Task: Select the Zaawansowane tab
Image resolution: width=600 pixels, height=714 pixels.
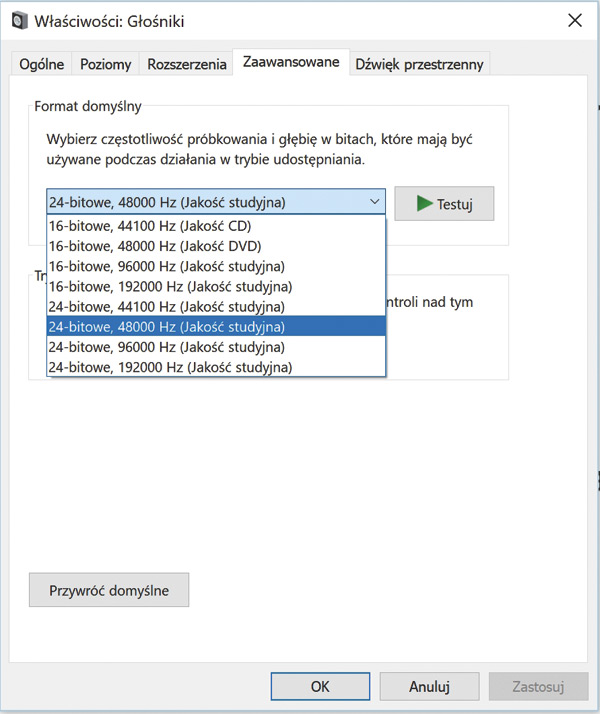Action: point(291,62)
